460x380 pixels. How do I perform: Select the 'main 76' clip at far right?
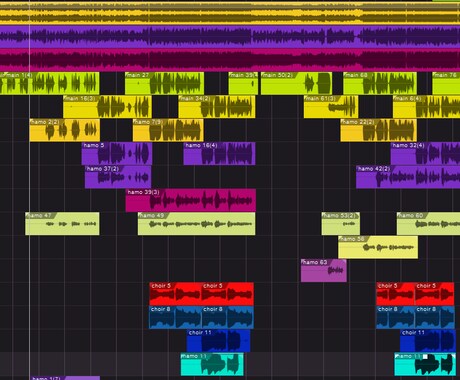coord(446,83)
